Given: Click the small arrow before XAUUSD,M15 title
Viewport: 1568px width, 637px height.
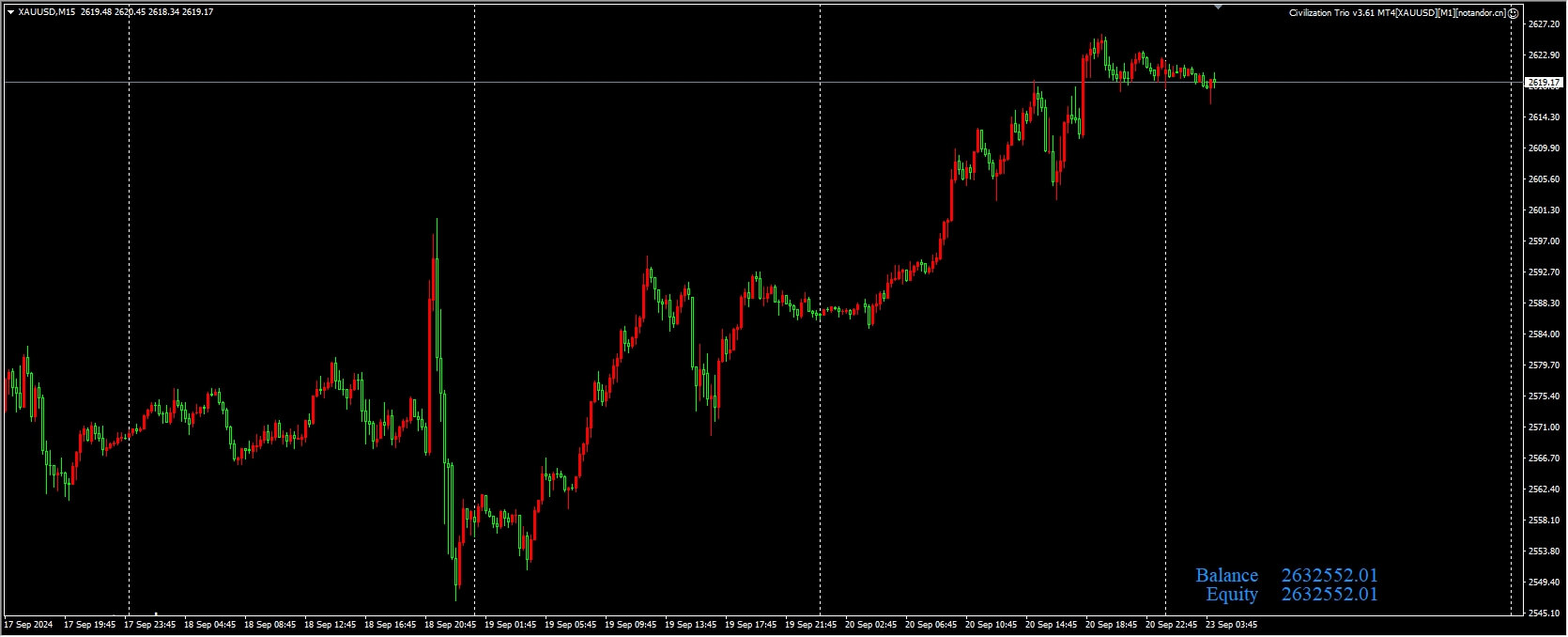Looking at the screenshot, I should [10, 12].
